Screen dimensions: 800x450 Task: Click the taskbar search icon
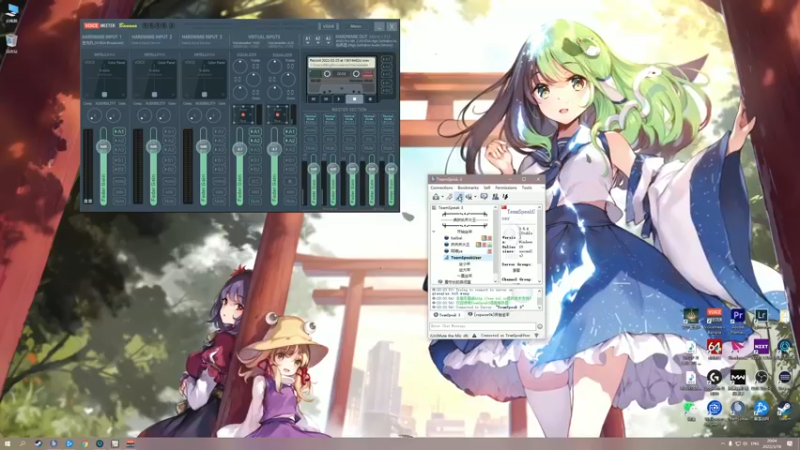click(x=22, y=444)
